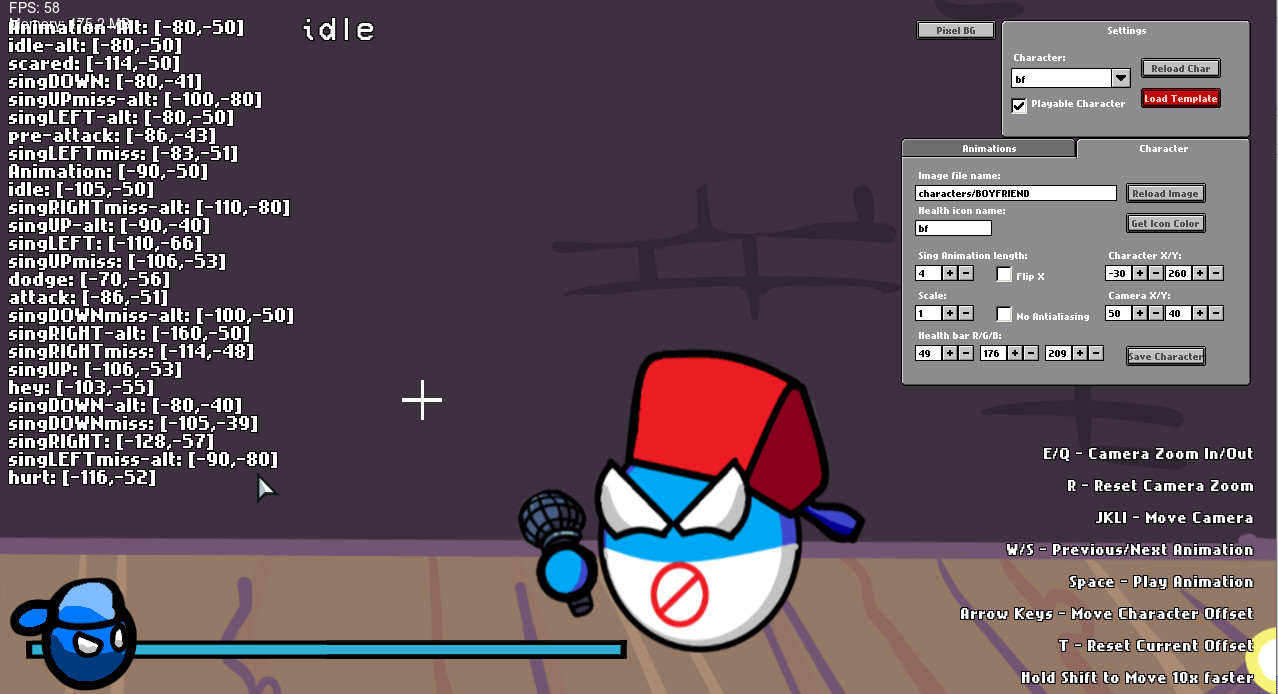This screenshot has height=694, width=1278.
Task: Click the Character Y value field
Action: point(1178,273)
